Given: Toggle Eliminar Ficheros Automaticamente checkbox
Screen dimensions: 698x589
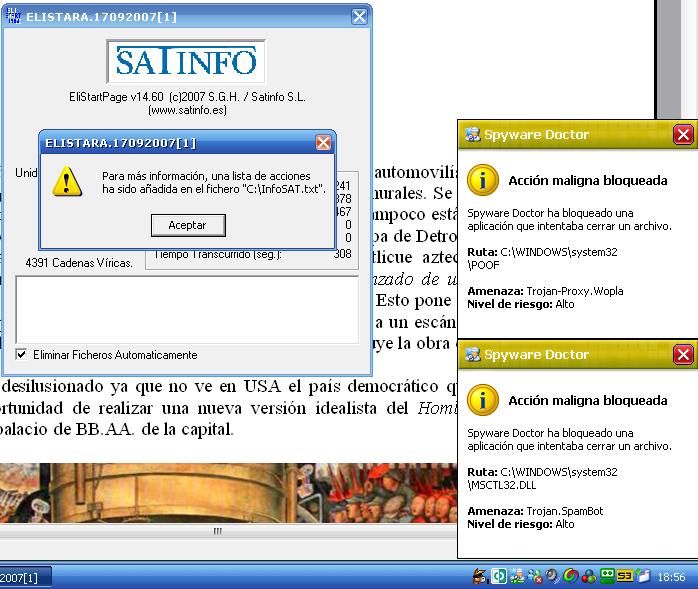Looking at the screenshot, I should click(21, 354).
